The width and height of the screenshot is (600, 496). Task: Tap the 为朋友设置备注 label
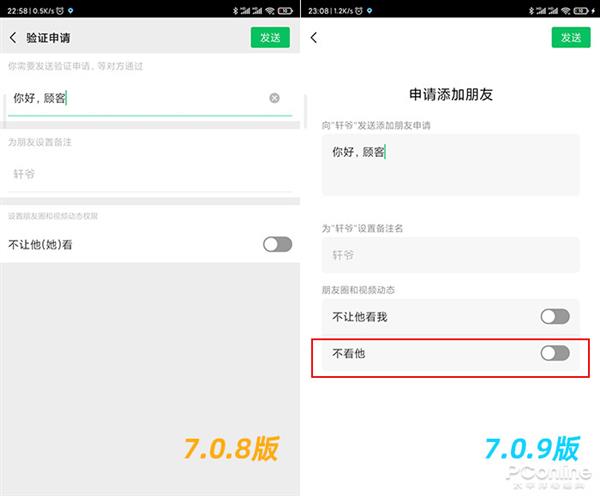click(40, 142)
